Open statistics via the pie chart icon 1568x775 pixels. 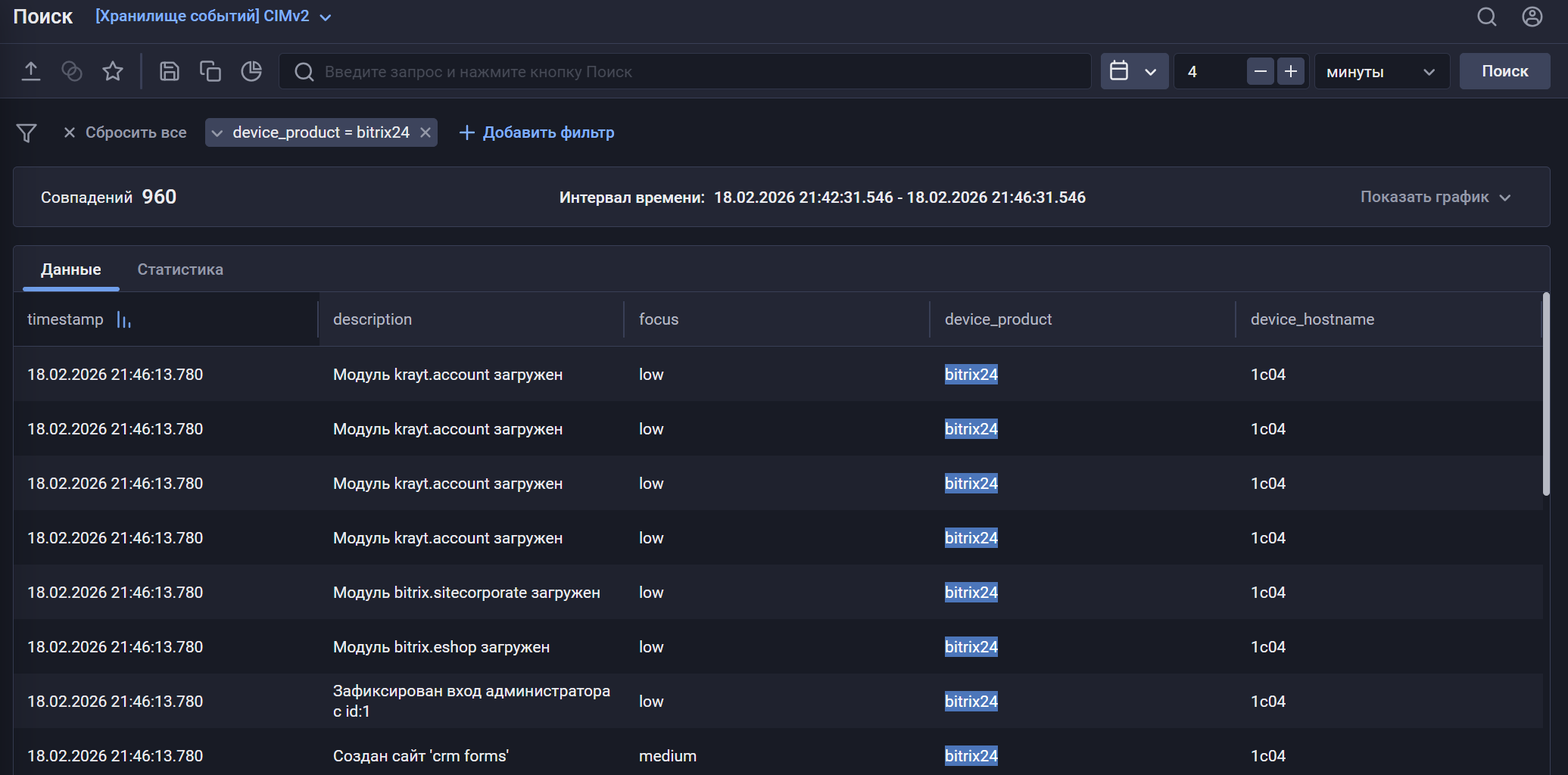tap(251, 70)
